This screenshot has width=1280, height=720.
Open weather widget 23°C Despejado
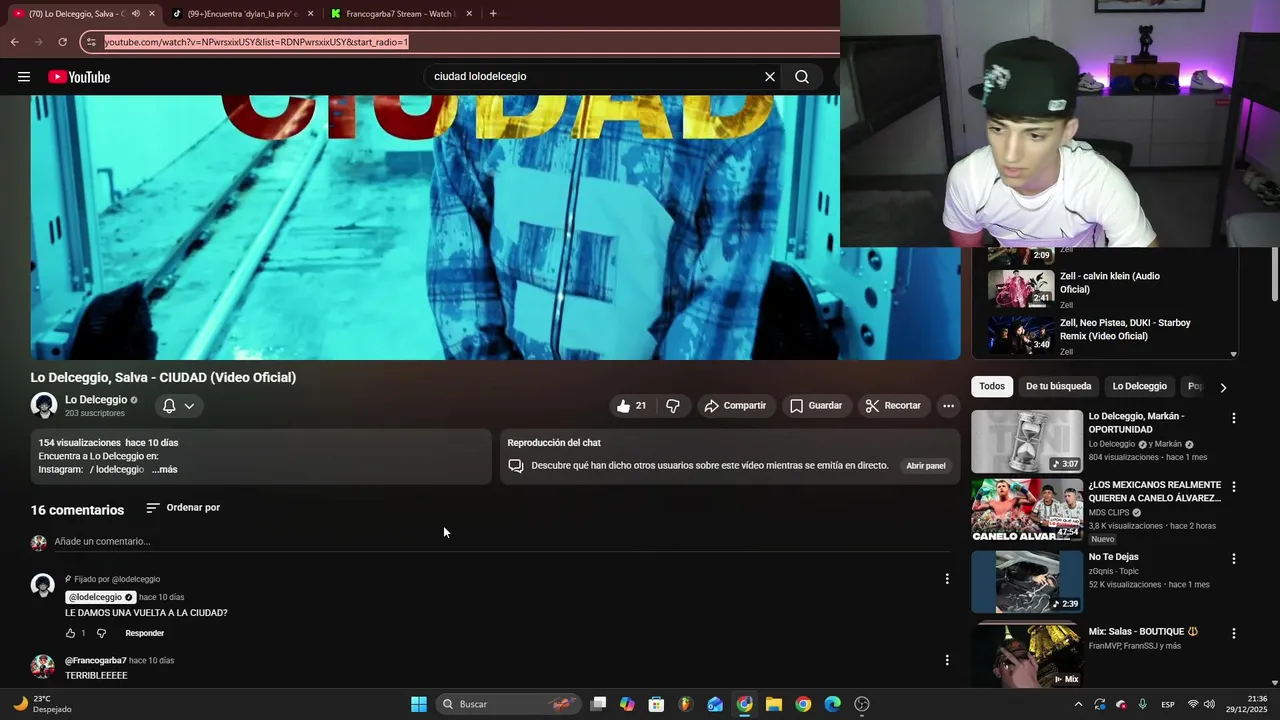(43, 704)
